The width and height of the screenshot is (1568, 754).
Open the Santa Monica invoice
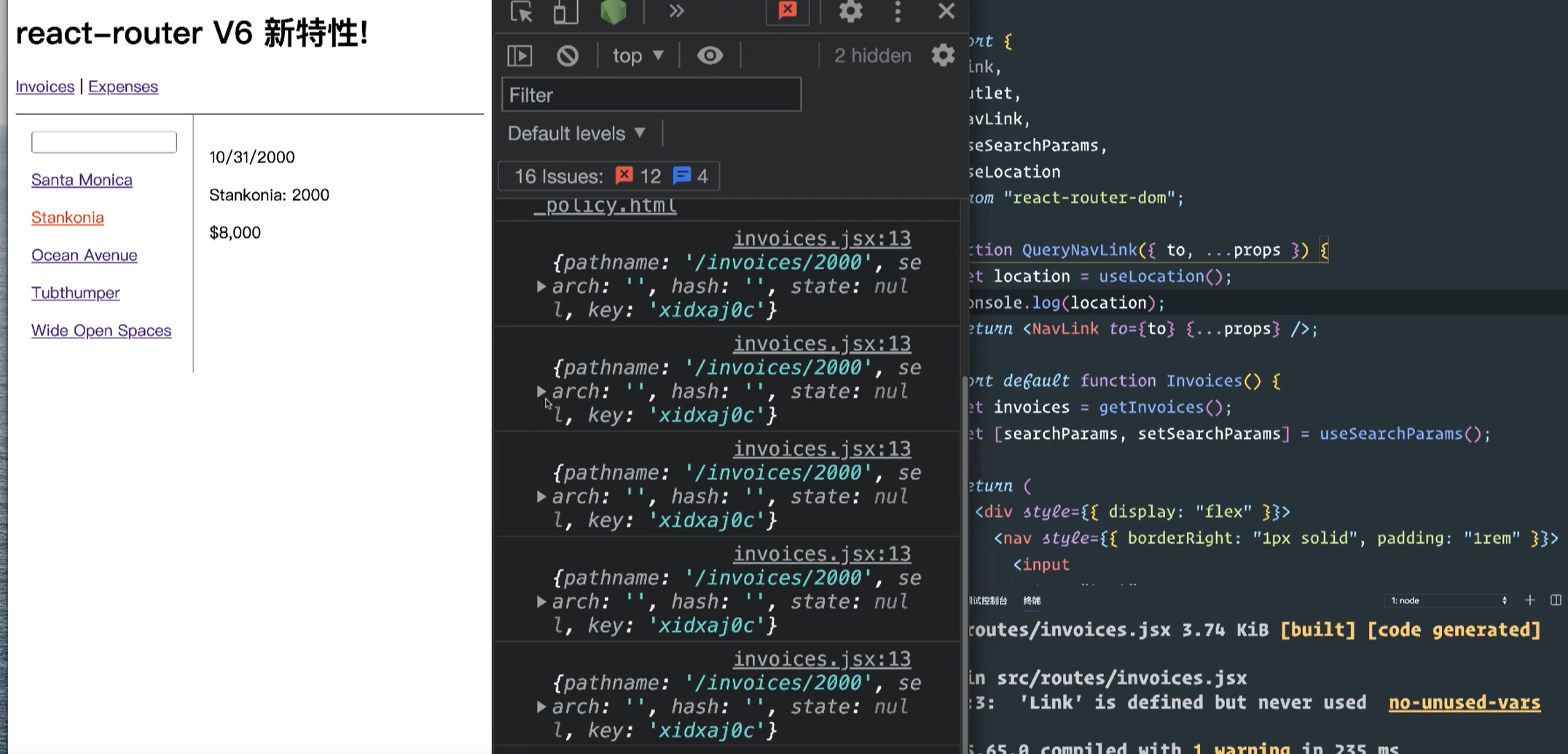(x=82, y=180)
